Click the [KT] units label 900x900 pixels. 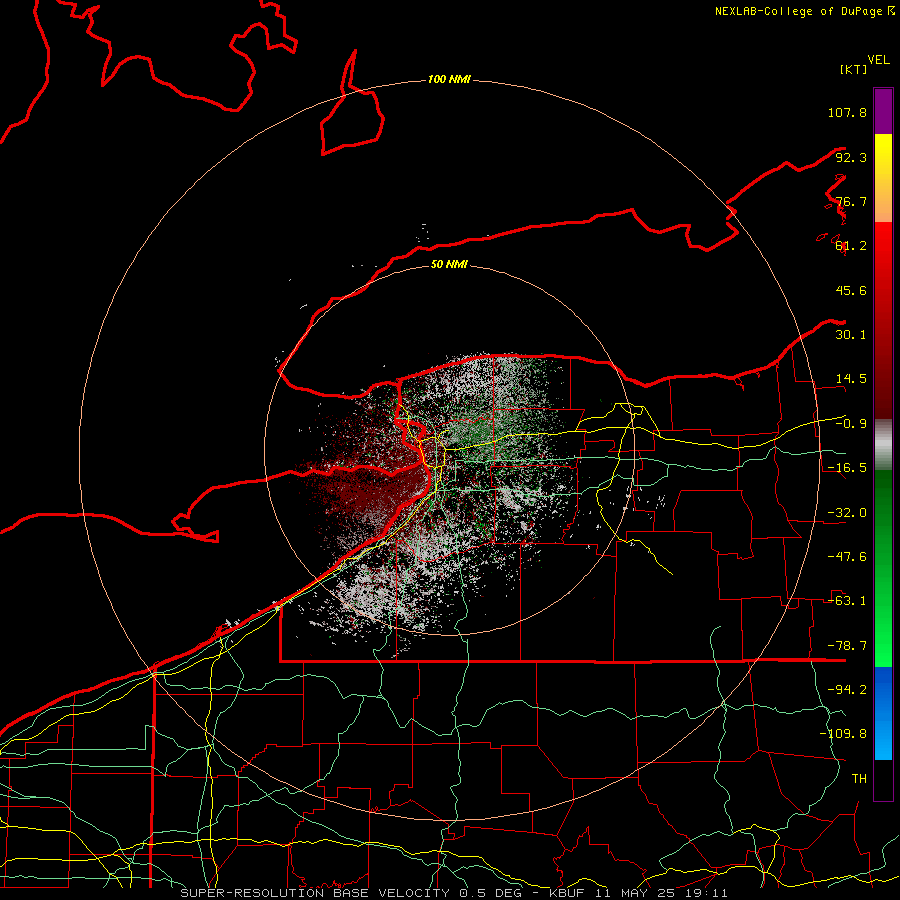pos(853,69)
